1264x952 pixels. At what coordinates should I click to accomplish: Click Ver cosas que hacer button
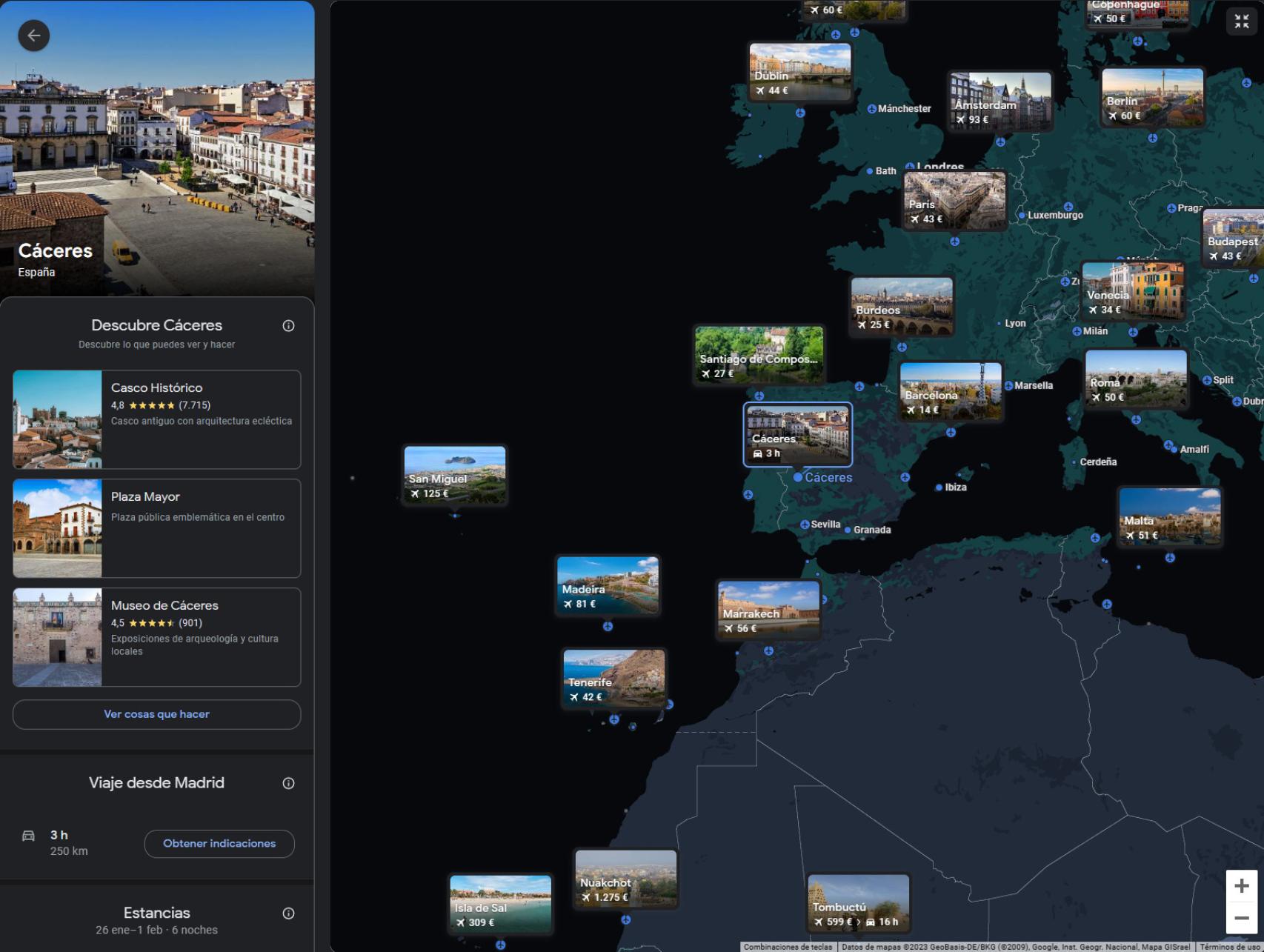[156, 714]
